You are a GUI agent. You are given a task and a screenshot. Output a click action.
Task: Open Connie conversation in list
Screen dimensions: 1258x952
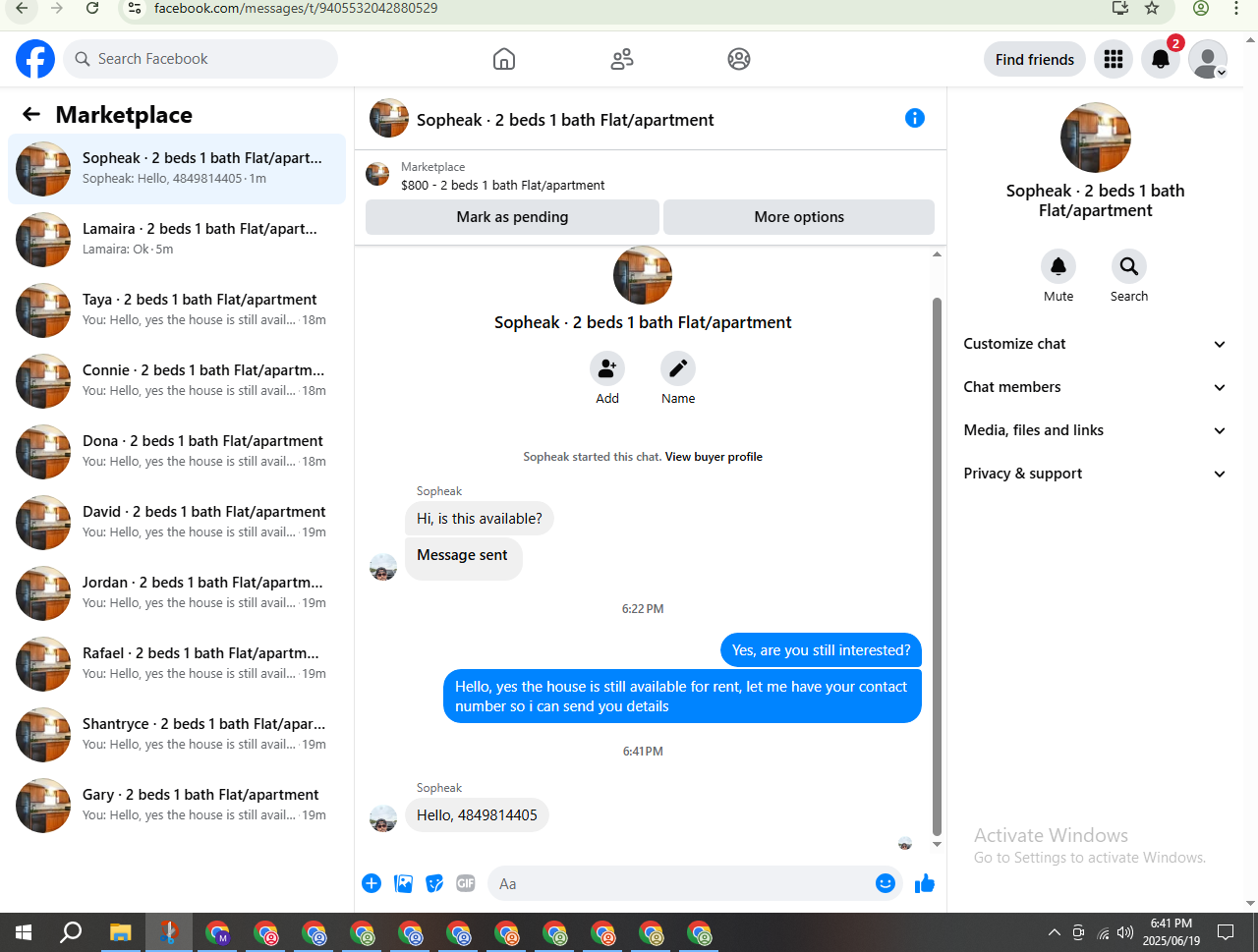click(177, 381)
